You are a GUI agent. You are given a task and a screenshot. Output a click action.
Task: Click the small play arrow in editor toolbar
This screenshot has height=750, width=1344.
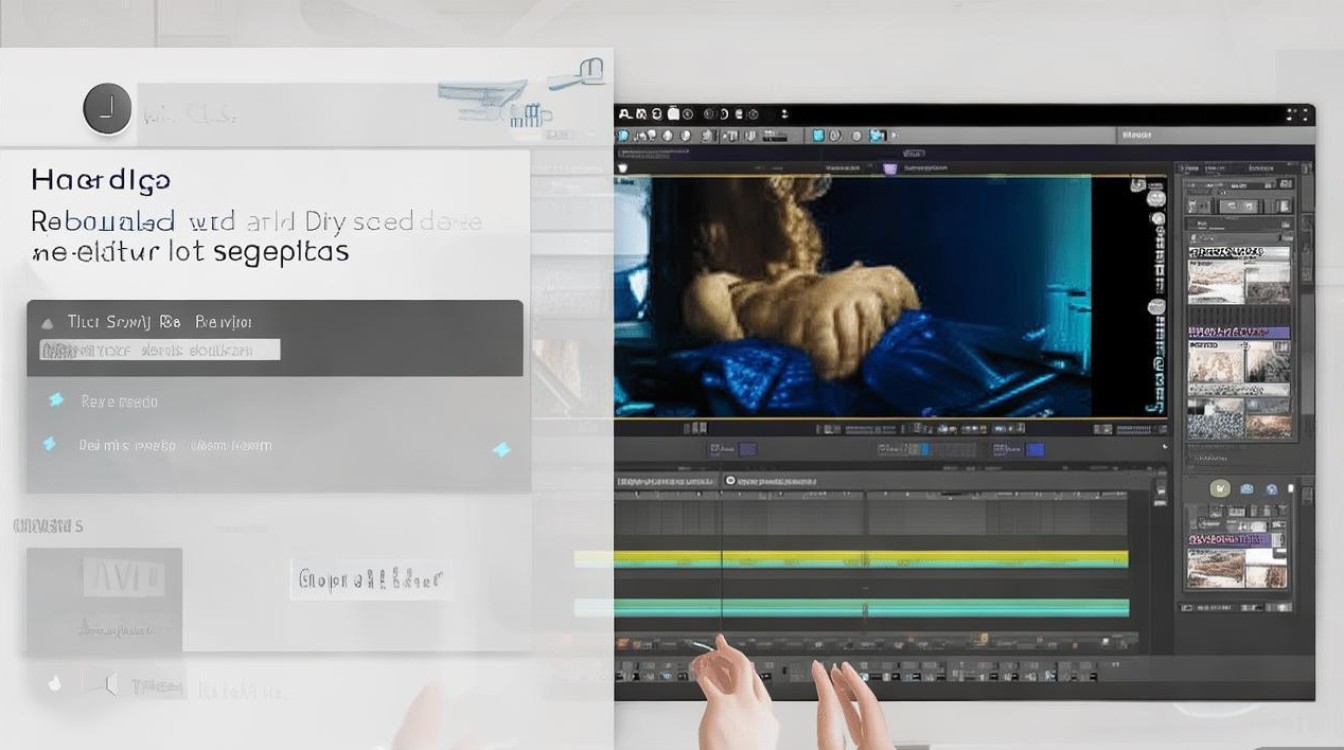[x=893, y=135]
